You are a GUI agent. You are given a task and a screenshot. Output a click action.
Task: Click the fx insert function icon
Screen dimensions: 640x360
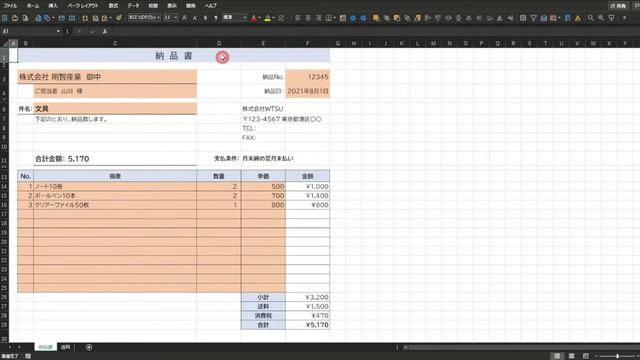(x=105, y=31)
